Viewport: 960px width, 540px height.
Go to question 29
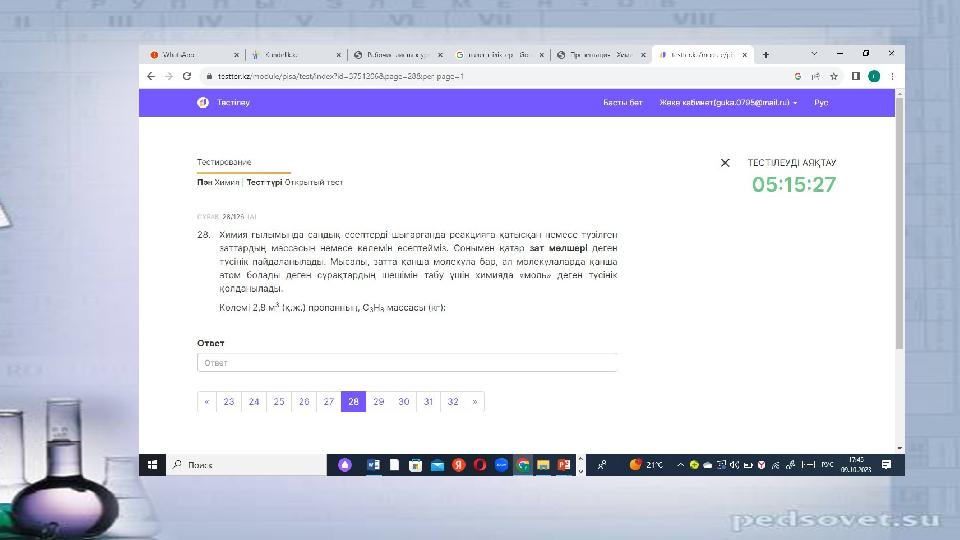[379, 402]
